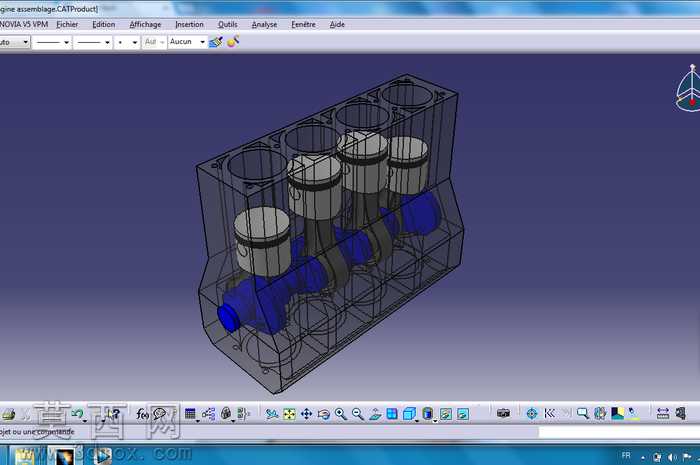Image resolution: width=700 pixels, height=465 pixels.
Task: Expand the quick view arrow
Action: coord(417,420)
